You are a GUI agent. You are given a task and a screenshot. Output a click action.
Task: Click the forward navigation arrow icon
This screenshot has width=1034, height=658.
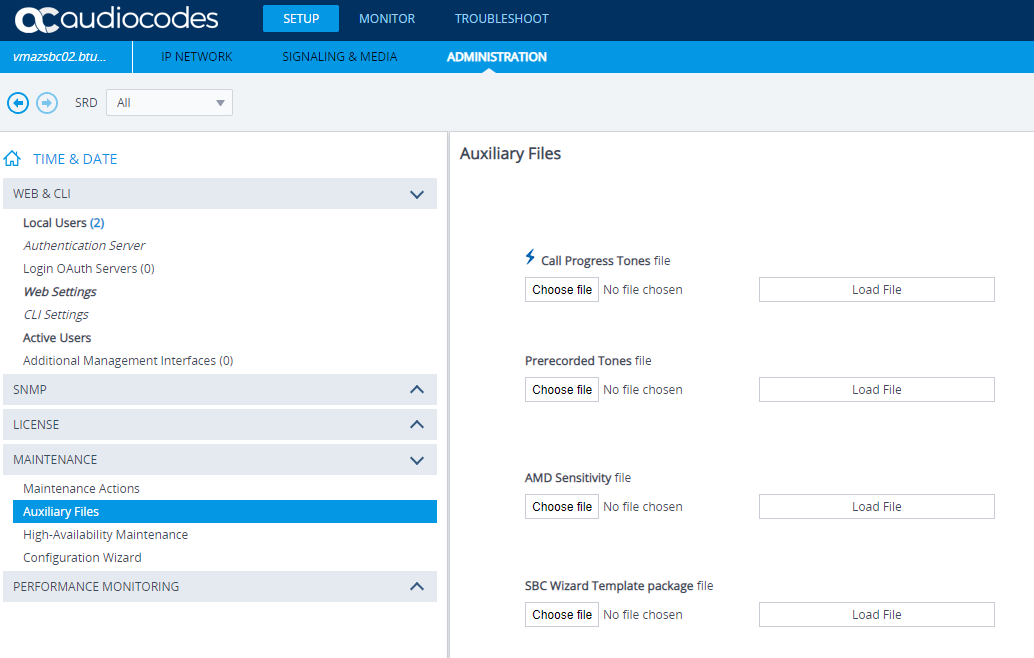(47, 103)
